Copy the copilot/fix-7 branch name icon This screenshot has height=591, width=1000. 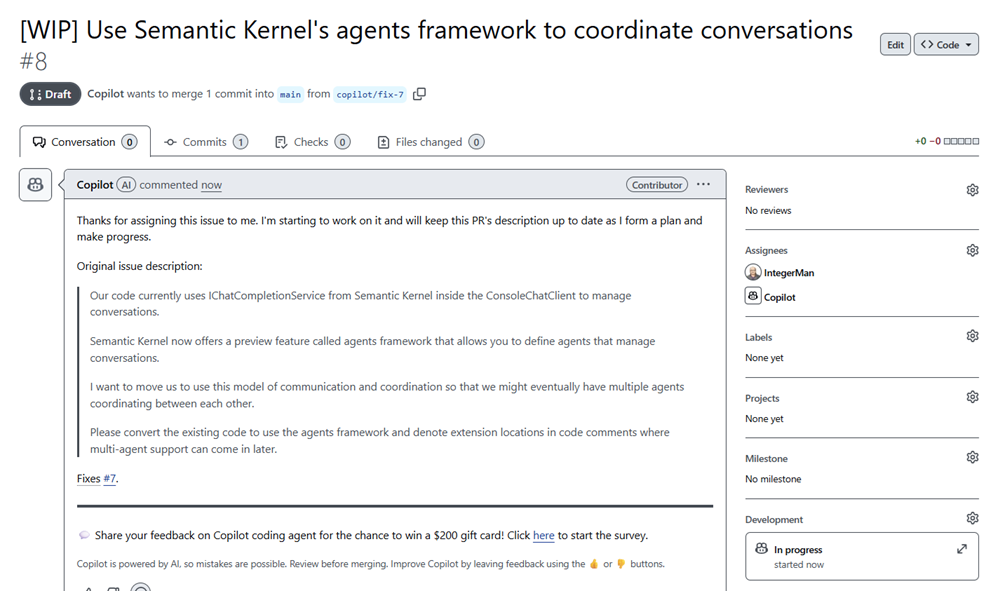point(419,94)
